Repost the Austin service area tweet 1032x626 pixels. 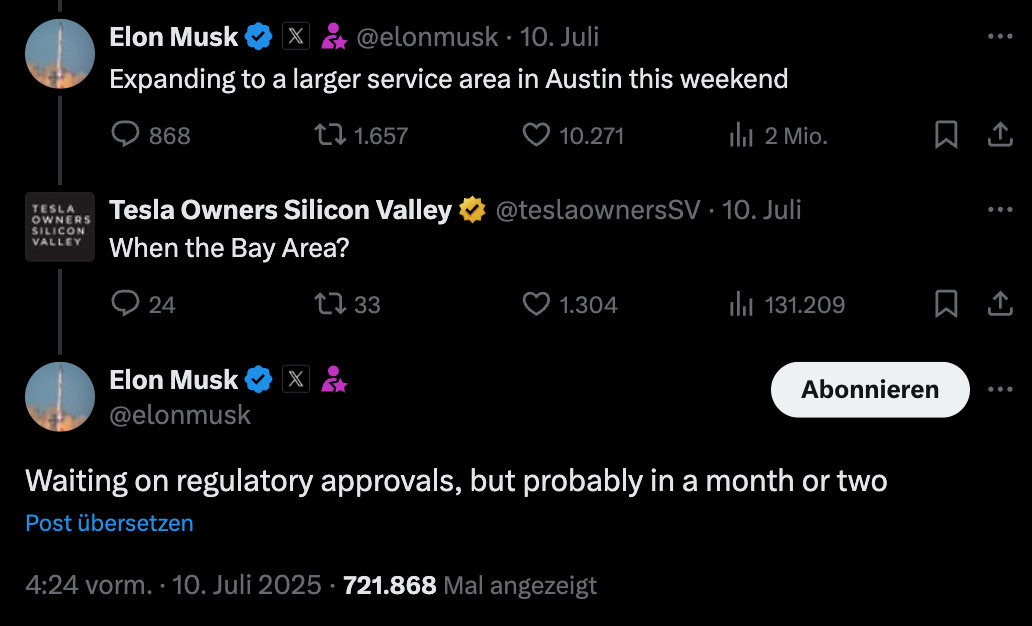pyautogui.click(x=361, y=135)
